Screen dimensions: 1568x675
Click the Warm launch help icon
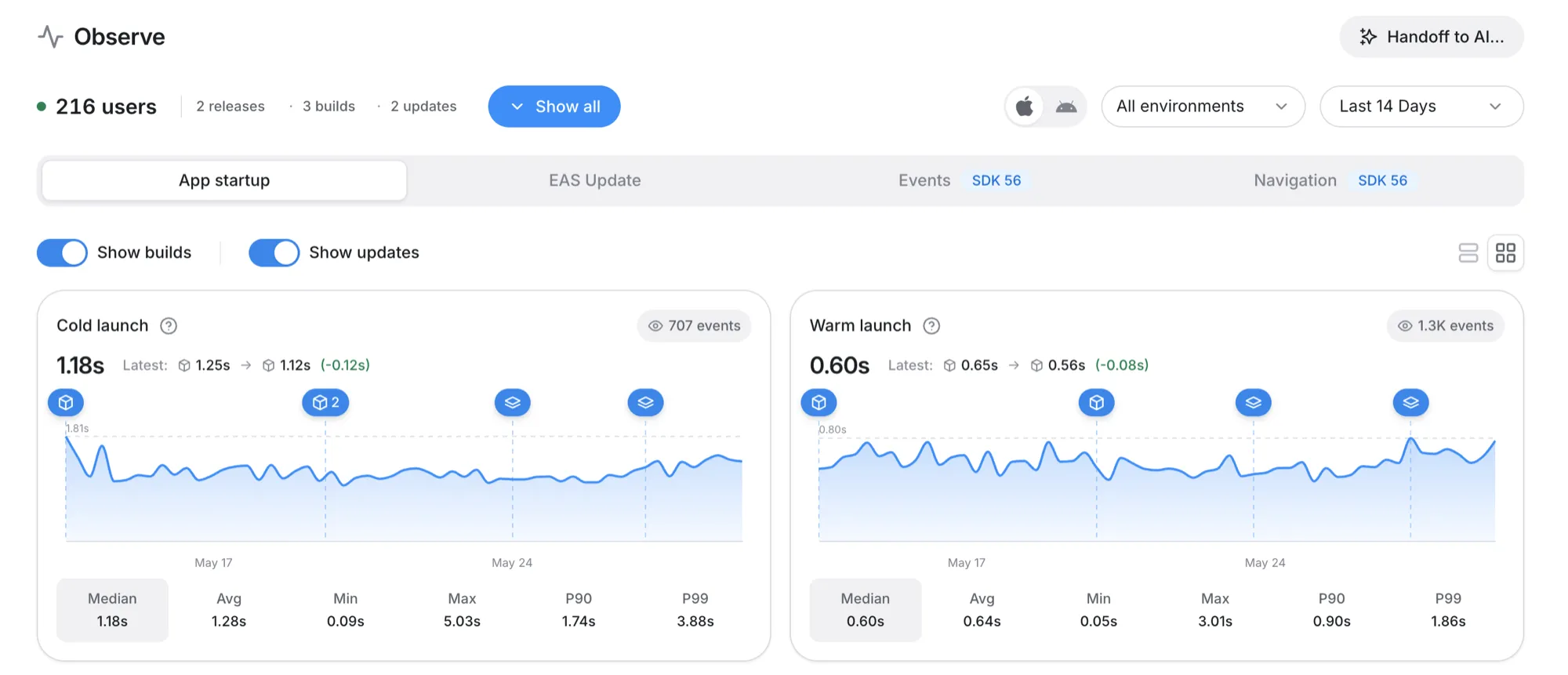(x=931, y=325)
